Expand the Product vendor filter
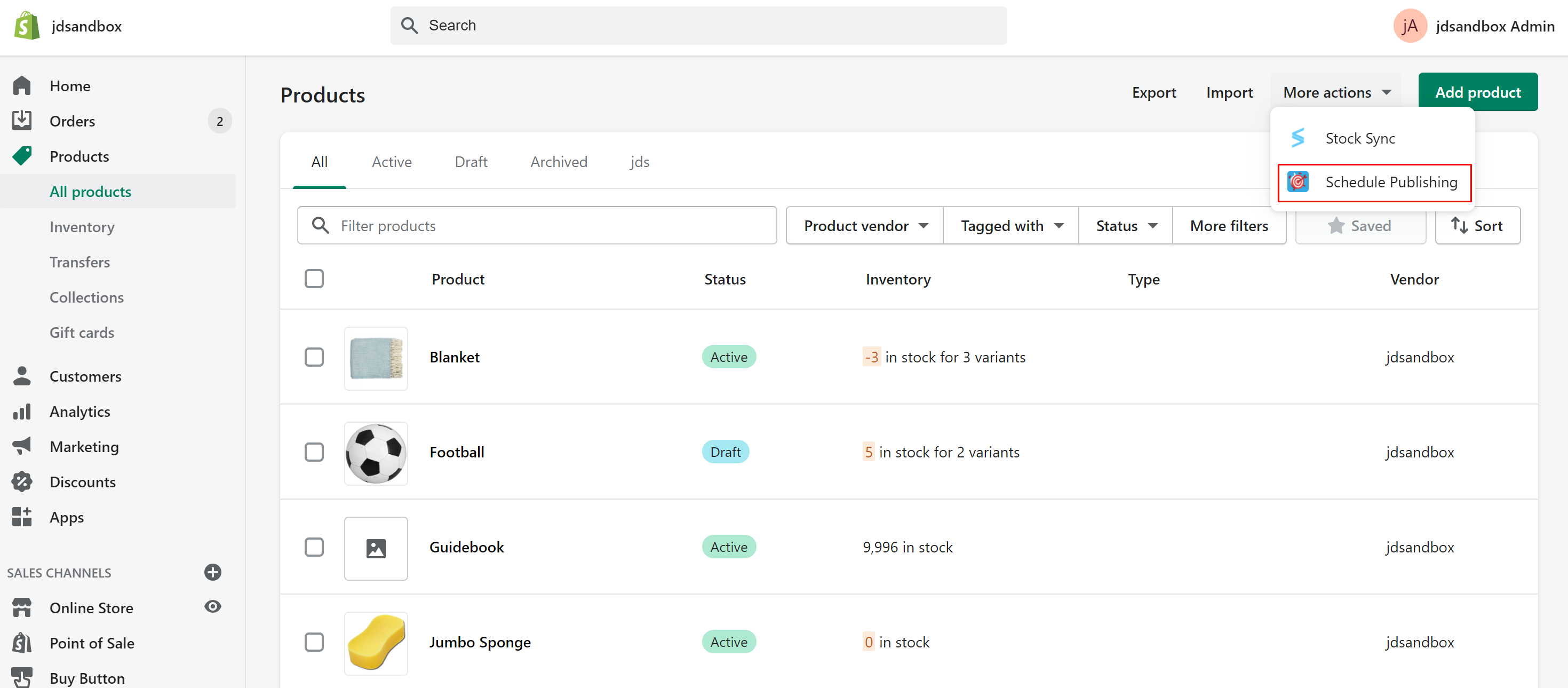The height and width of the screenshot is (688, 1568). click(864, 226)
